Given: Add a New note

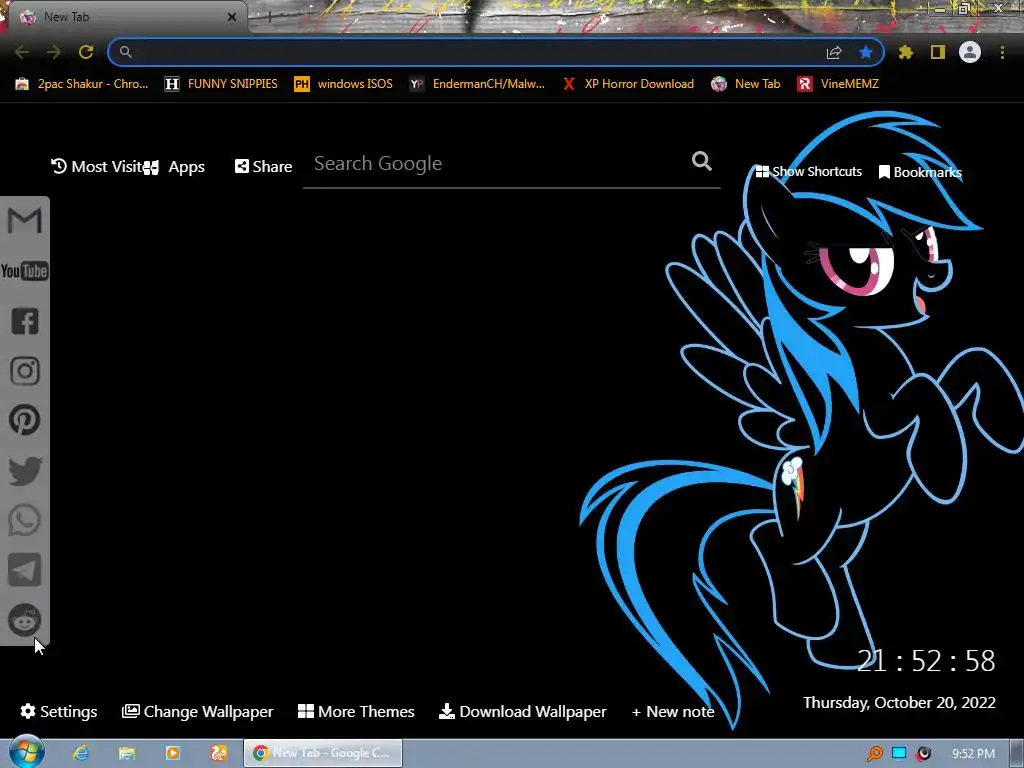Looking at the screenshot, I should click(x=673, y=712).
